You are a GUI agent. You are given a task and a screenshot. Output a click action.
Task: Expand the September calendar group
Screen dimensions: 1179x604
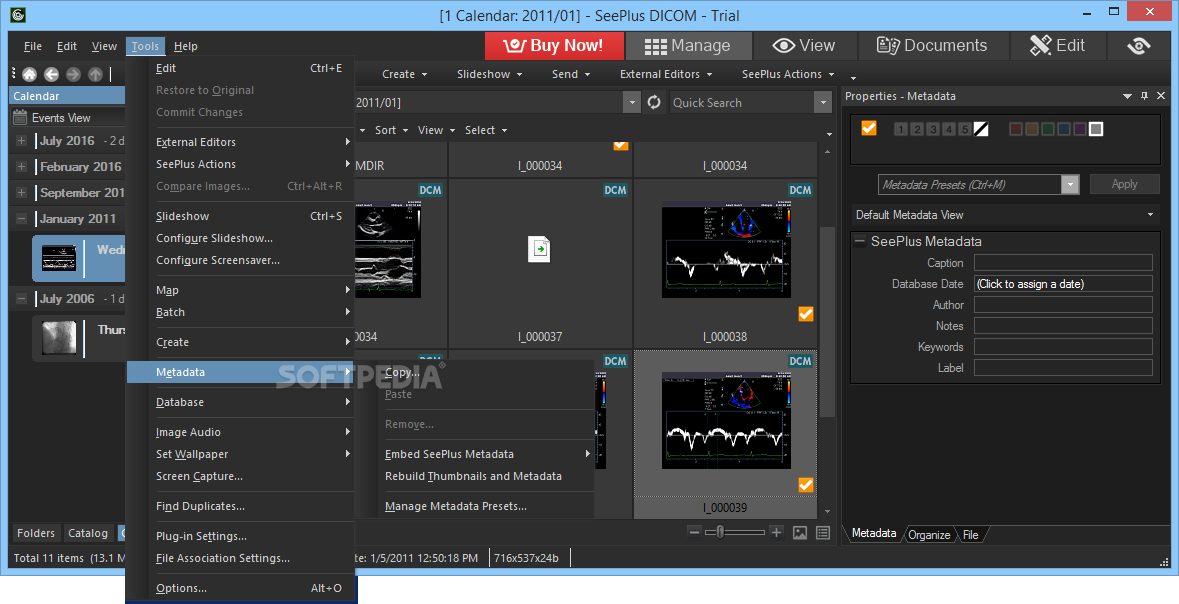coord(21,193)
